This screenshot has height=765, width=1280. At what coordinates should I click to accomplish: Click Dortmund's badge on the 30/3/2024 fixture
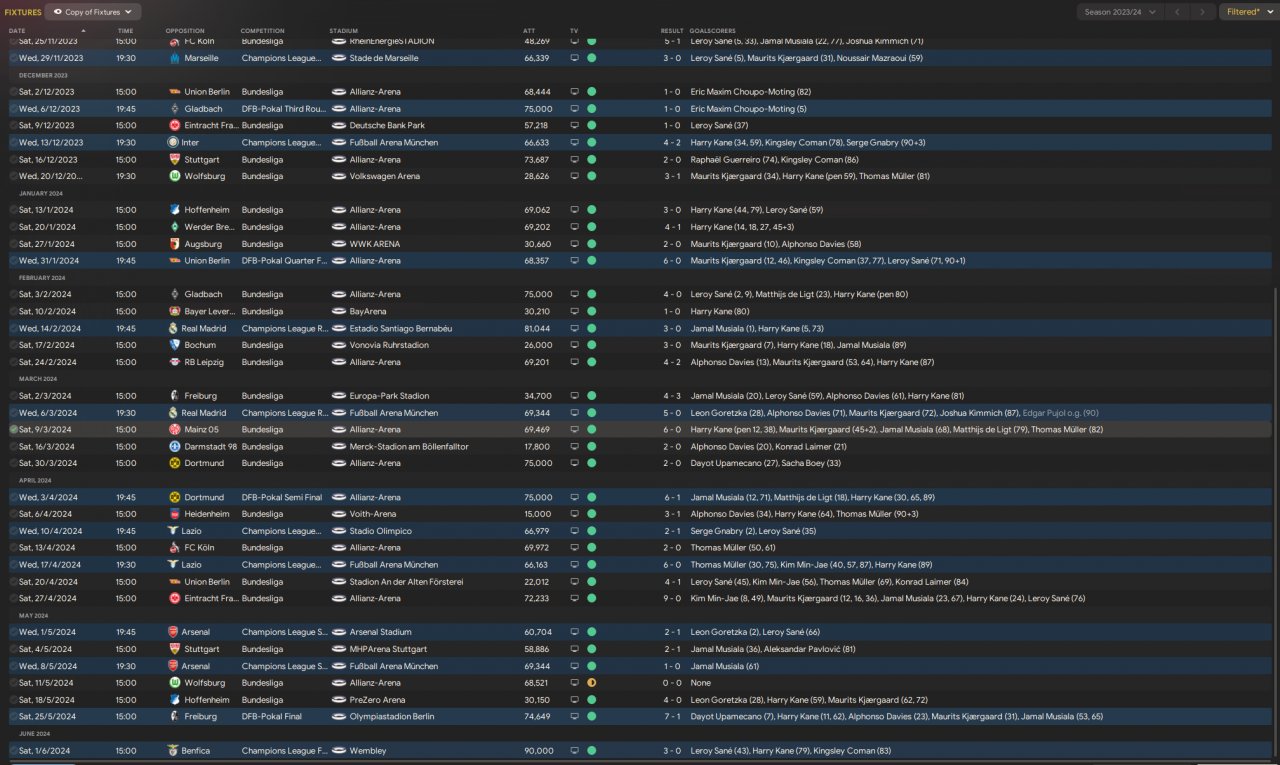pos(174,463)
